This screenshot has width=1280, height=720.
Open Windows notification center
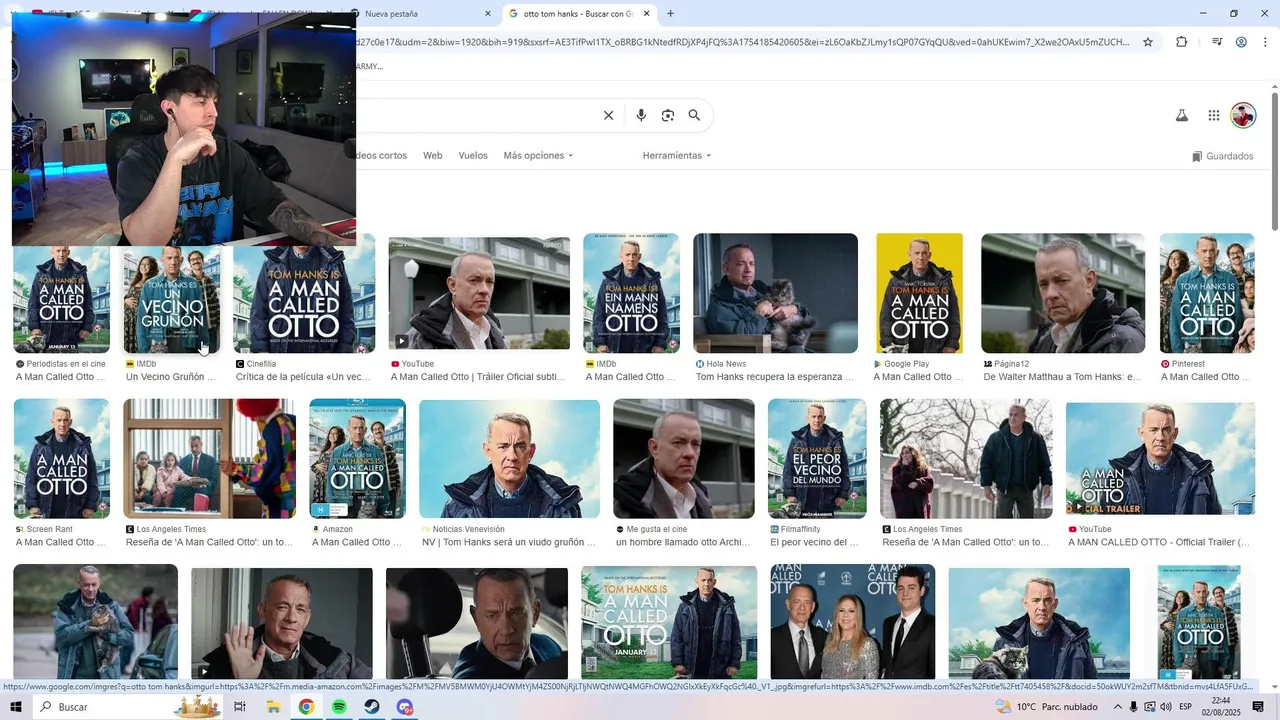(1258, 707)
